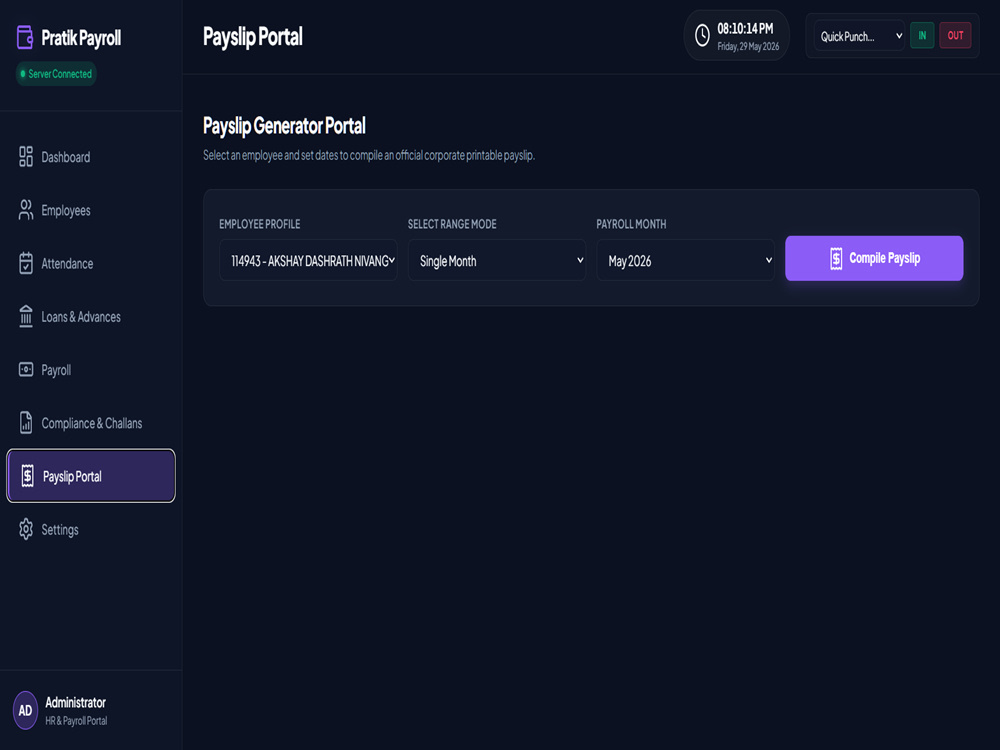Click the receipt icon inside Compile Payslip

tap(836, 258)
